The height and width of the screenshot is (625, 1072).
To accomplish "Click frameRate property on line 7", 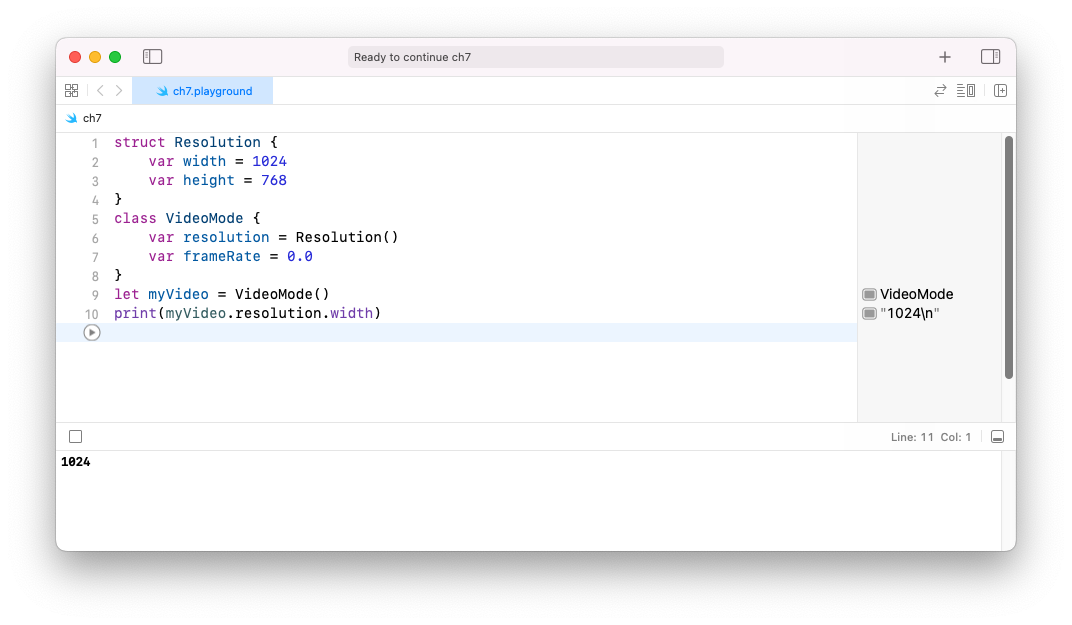I will (222, 256).
